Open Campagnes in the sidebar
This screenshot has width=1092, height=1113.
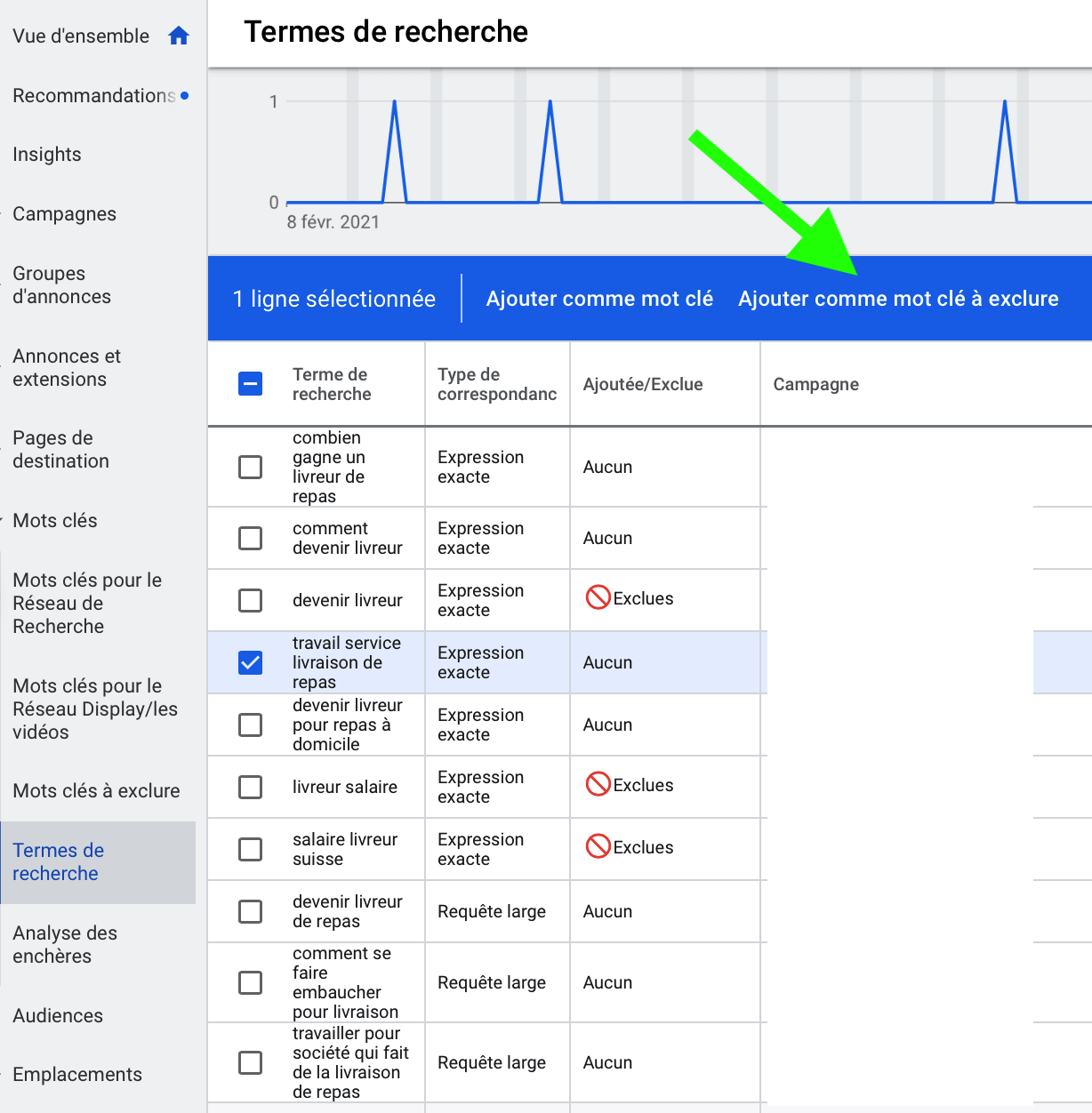coord(64,214)
